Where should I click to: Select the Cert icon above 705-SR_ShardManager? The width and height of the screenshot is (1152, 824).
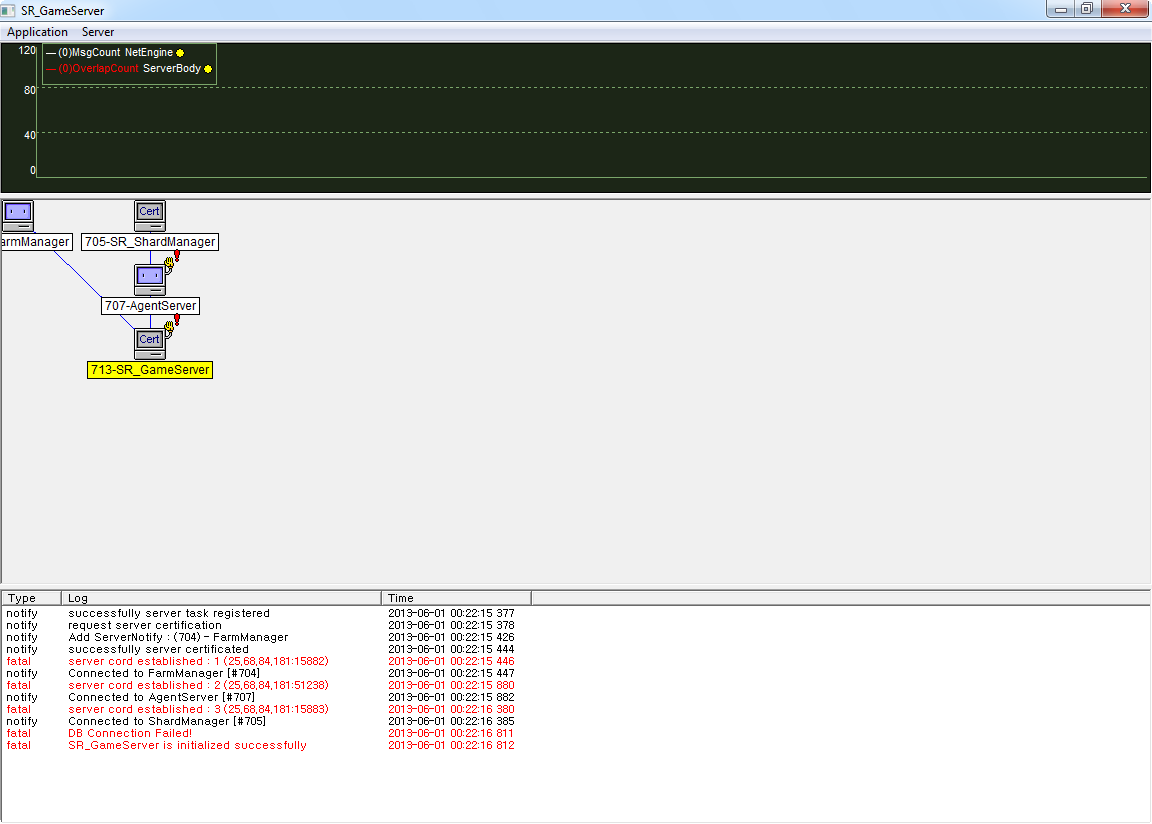point(150,214)
